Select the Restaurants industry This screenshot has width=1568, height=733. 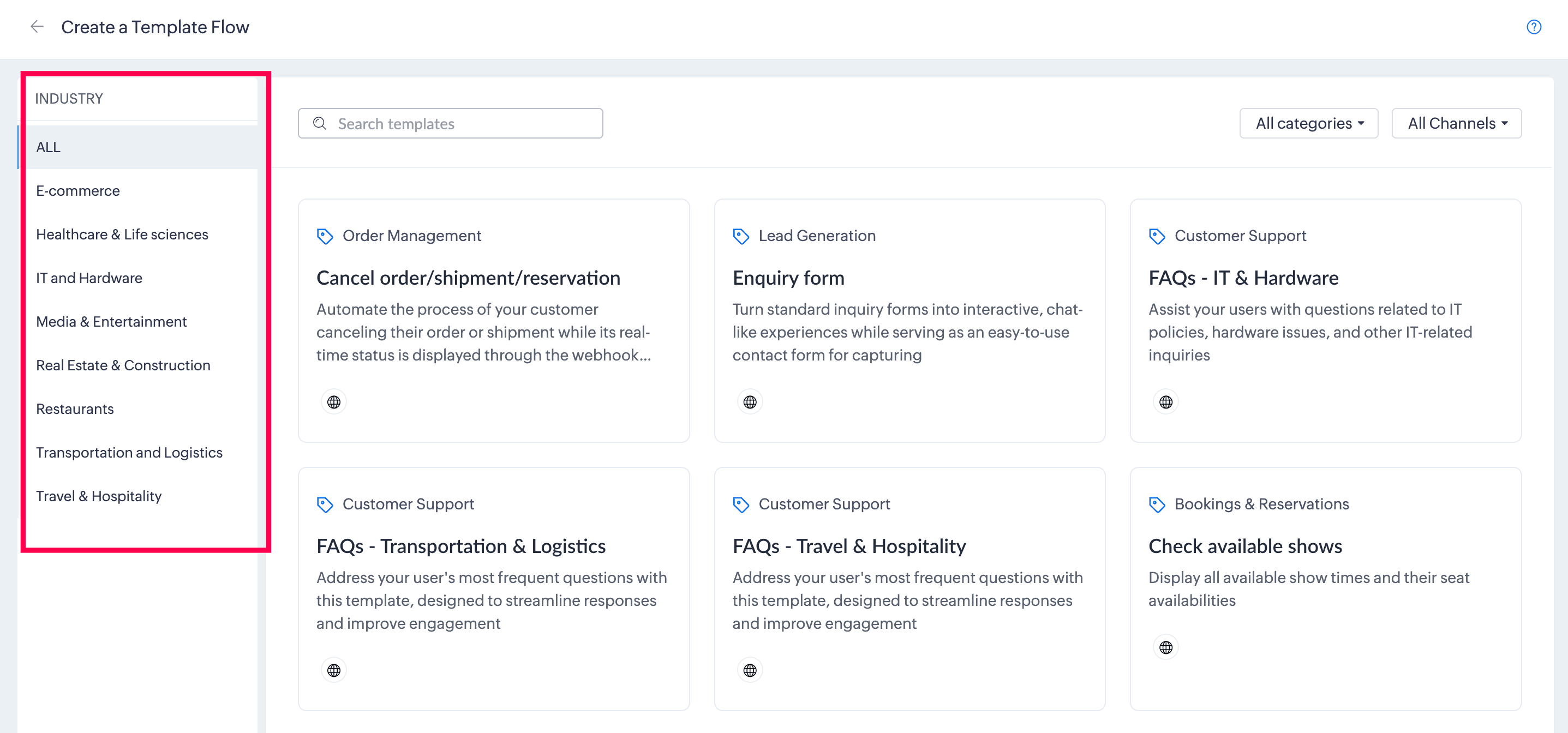click(x=137, y=410)
